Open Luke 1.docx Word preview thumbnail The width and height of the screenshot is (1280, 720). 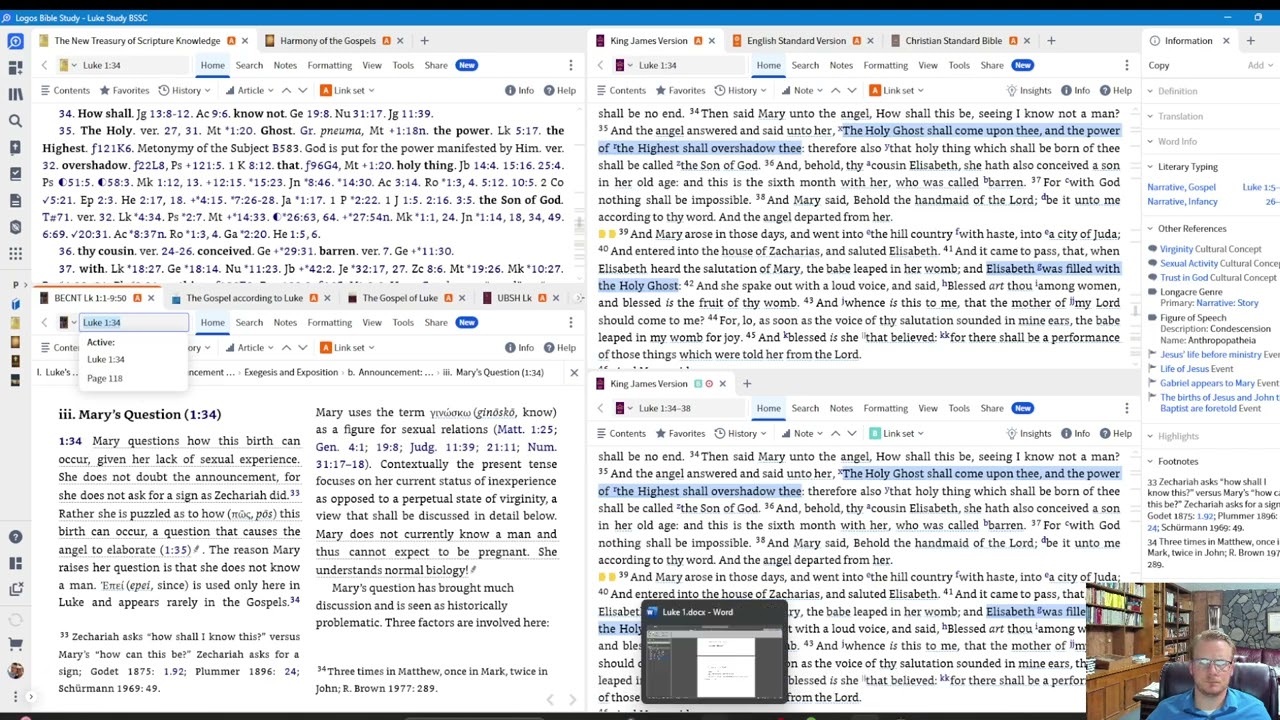click(x=713, y=655)
